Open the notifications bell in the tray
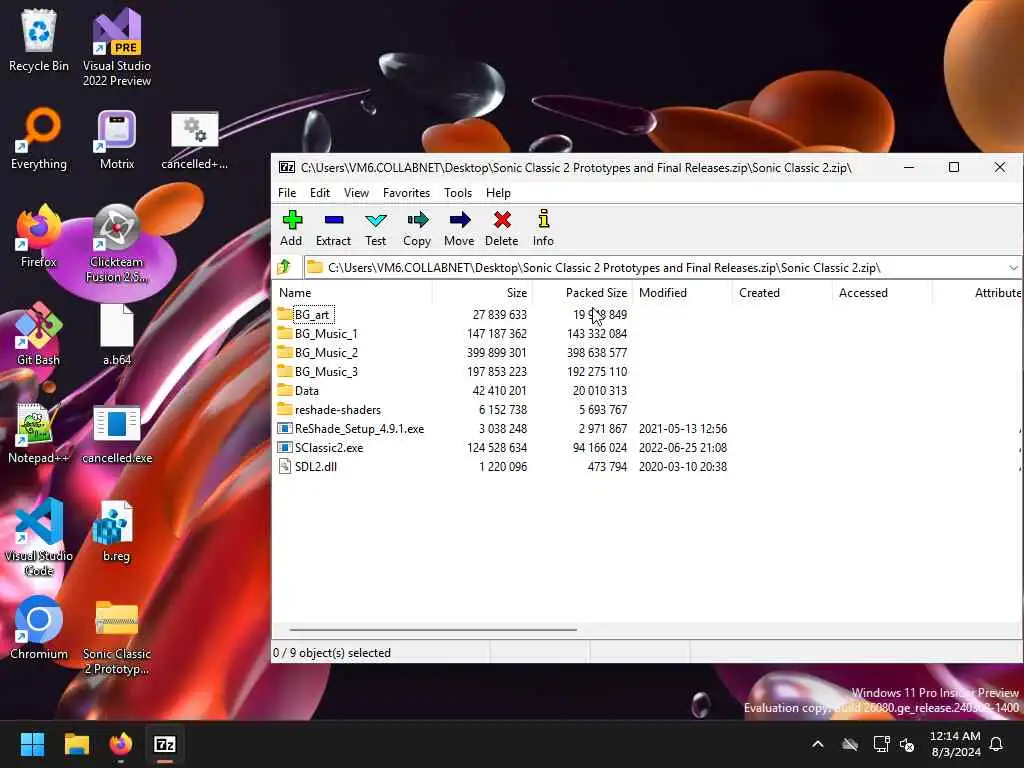The image size is (1024, 768). [997, 744]
